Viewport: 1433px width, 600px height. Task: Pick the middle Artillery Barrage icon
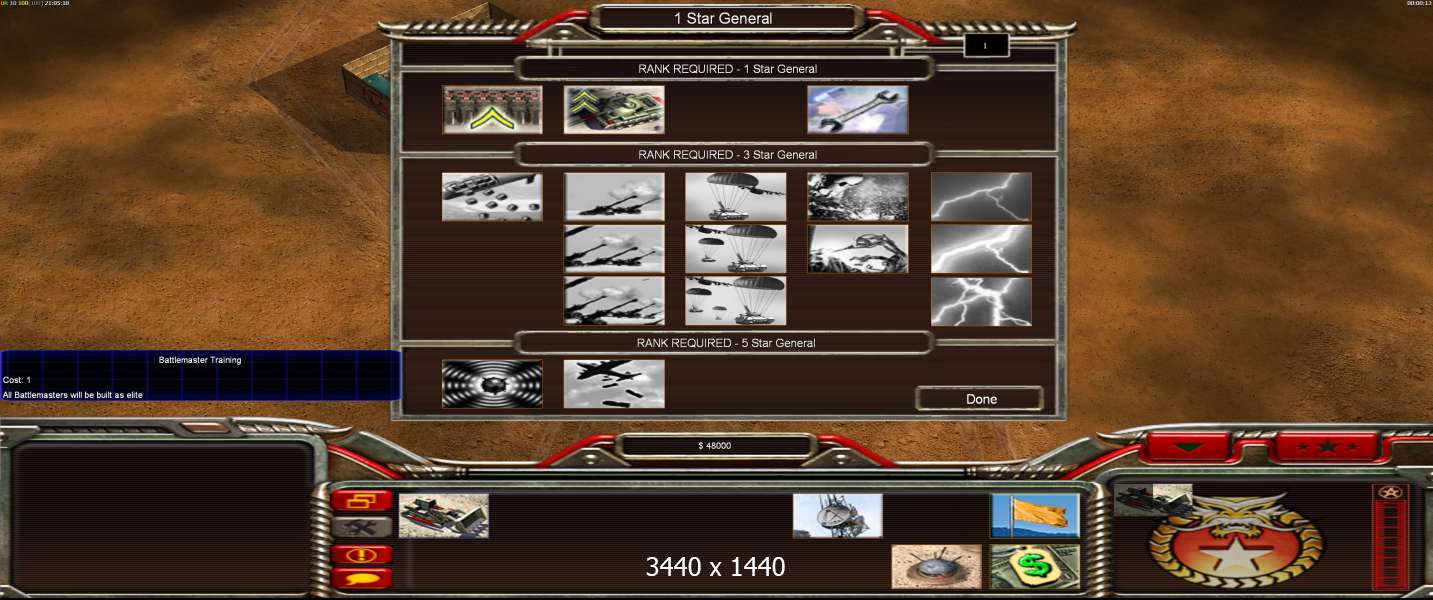tap(614, 248)
